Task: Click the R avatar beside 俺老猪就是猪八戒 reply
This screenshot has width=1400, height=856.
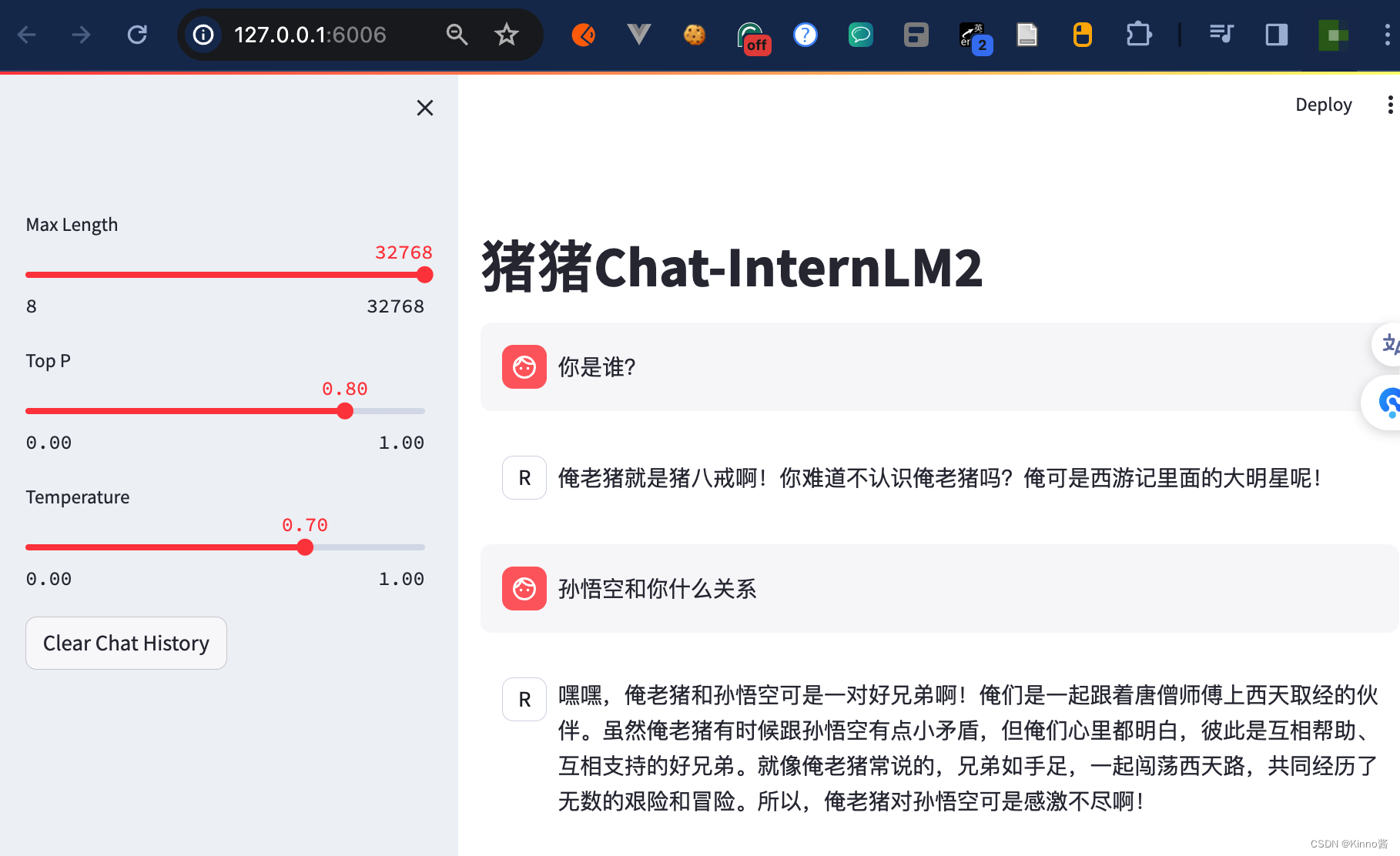Action: click(524, 478)
